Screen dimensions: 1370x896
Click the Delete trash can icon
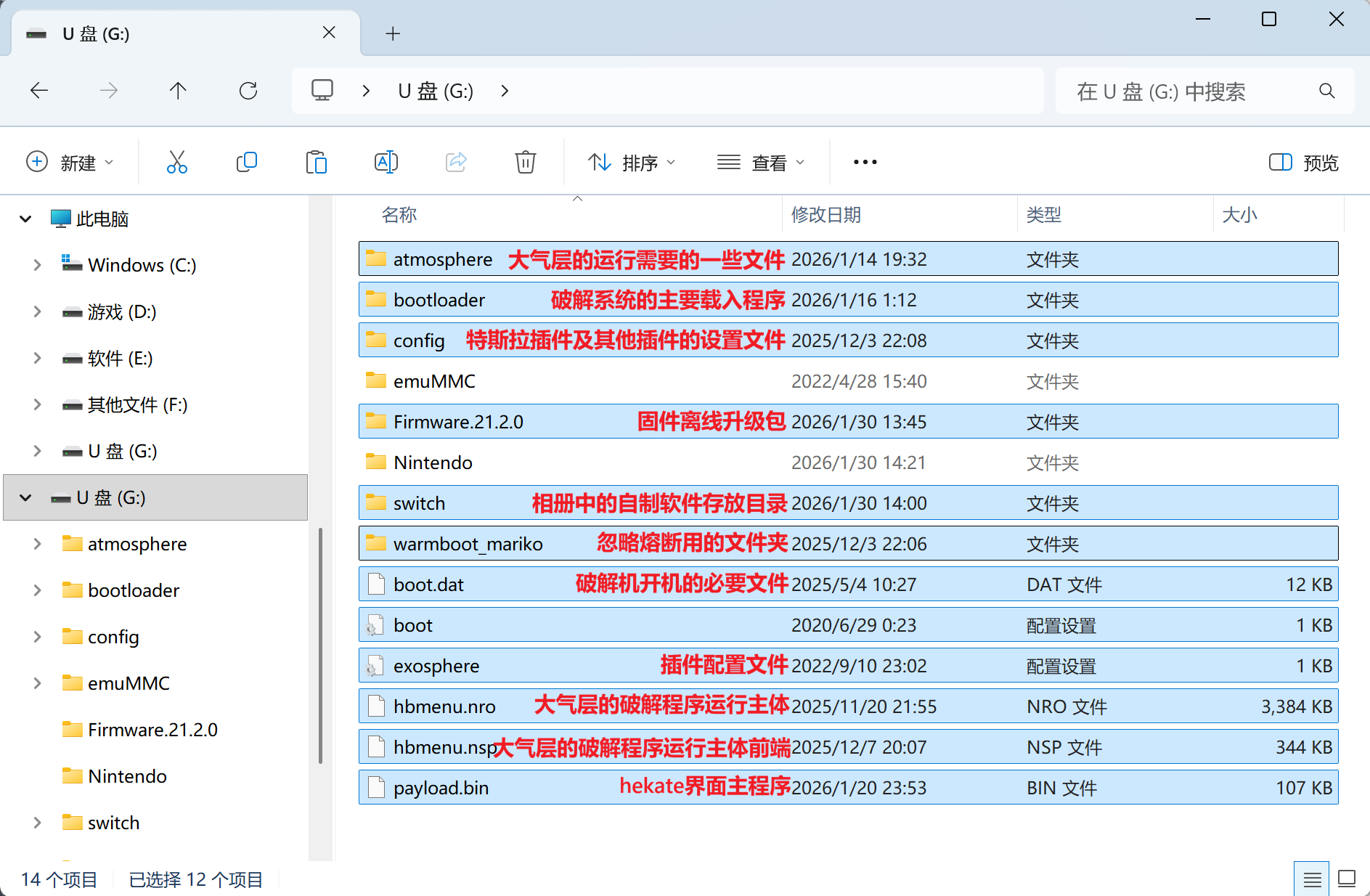525,162
